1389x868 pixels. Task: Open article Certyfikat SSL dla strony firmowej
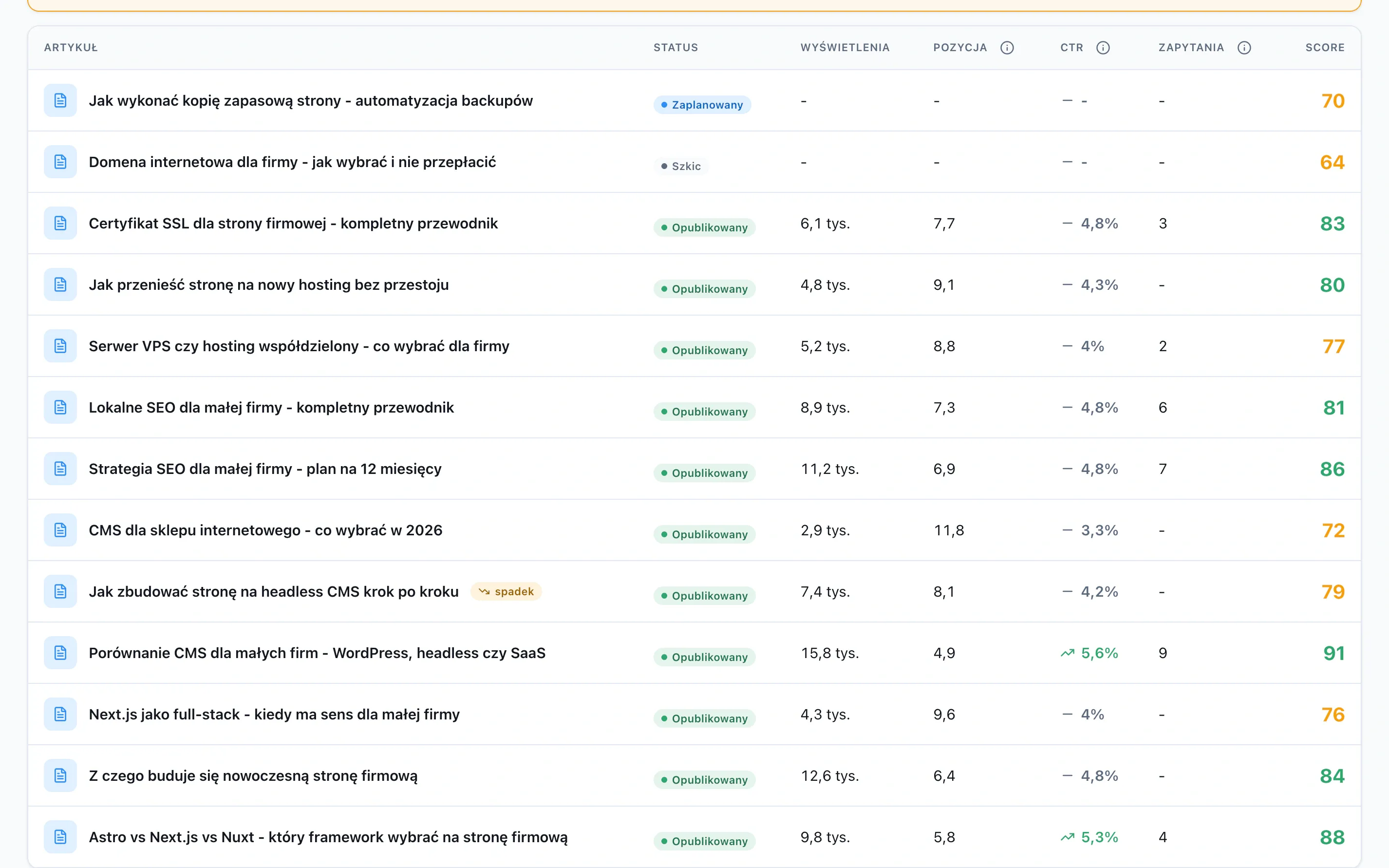tap(293, 223)
